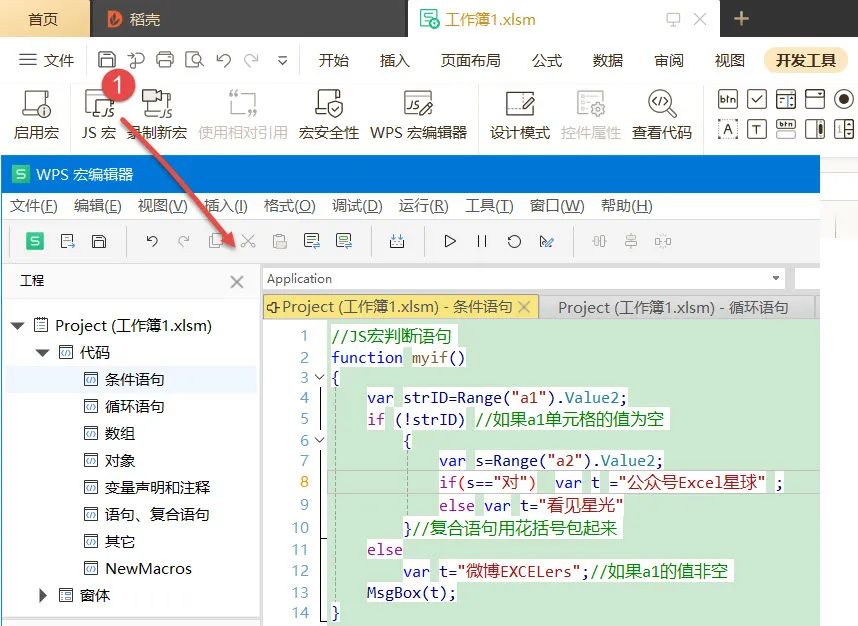The image size is (858, 626).
Task: Click the save icon in quick access toolbar
Action: pyautogui.click(x=107, y=60)
